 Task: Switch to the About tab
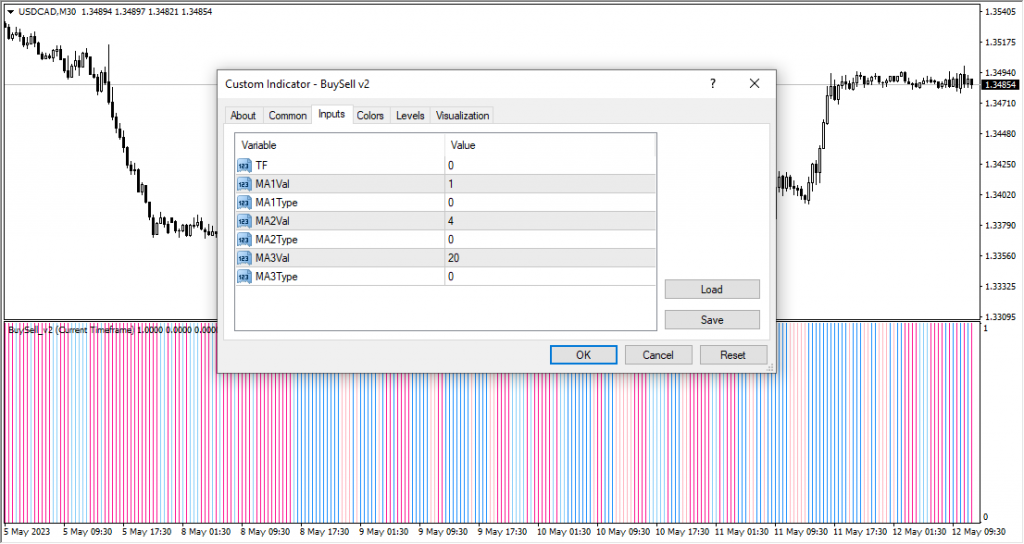pos(243,116)
